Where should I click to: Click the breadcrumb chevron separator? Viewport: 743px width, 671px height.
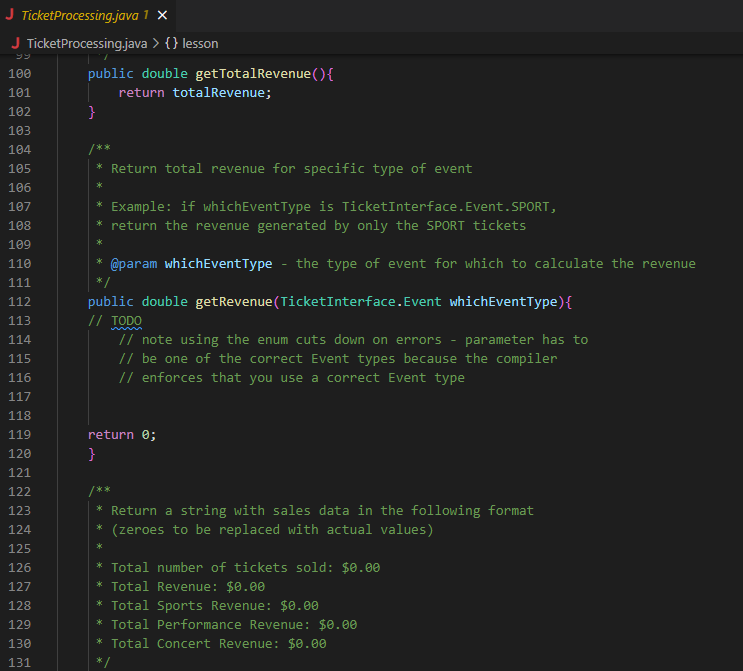pos(156,44)
